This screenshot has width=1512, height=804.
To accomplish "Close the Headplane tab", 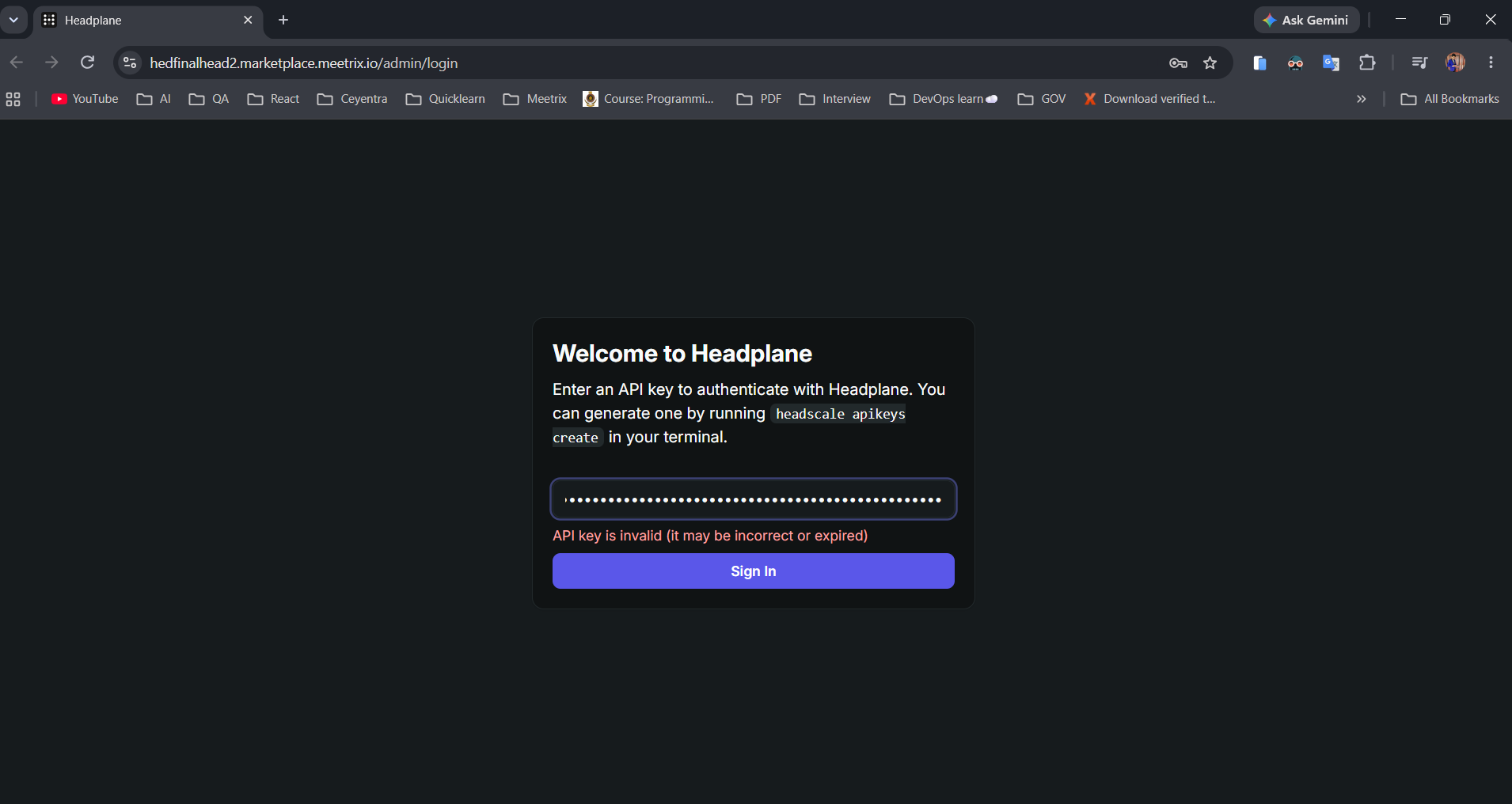I will pos(248,20).
